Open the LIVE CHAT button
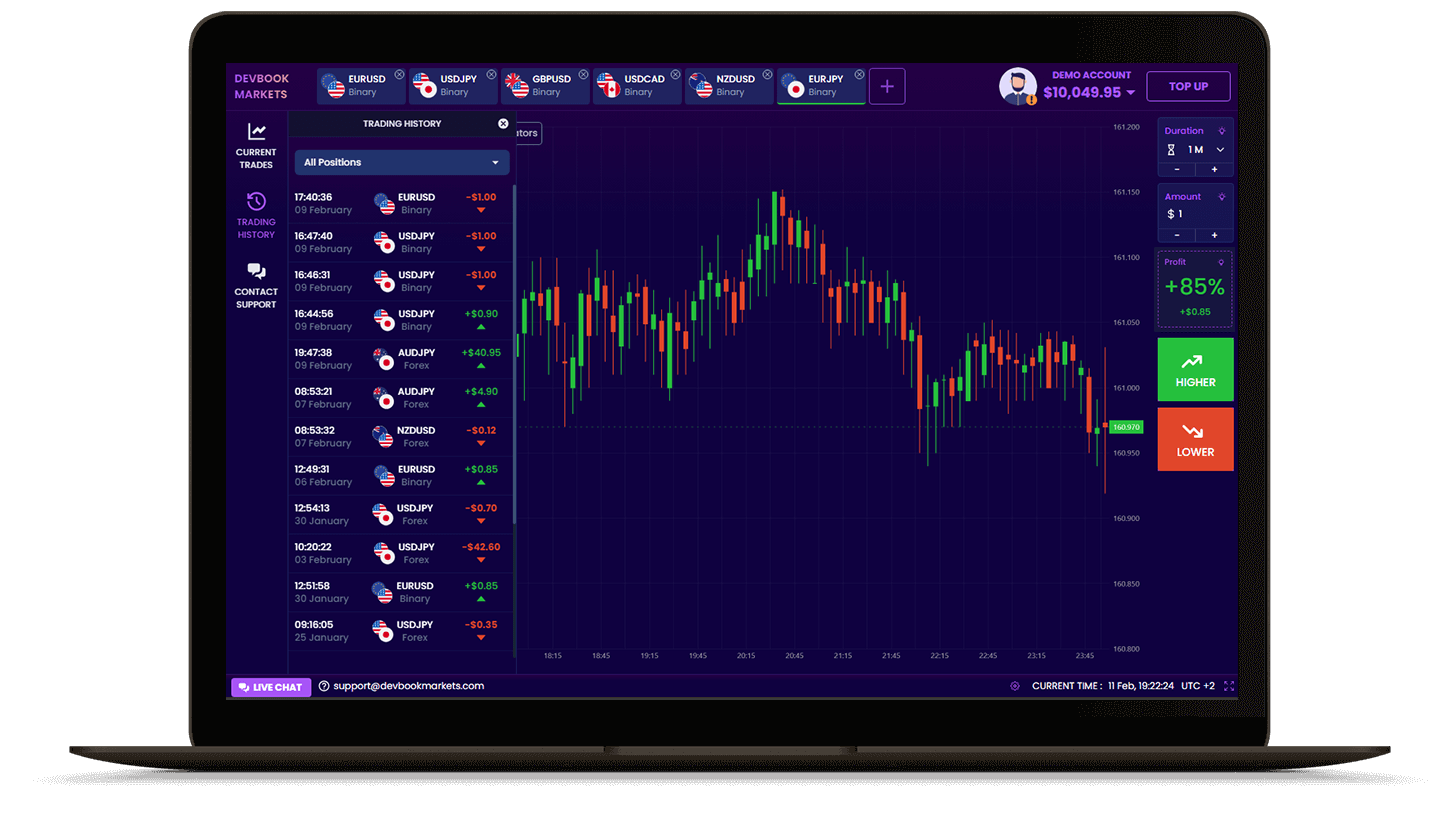Screen dimensions: 1440x822 (270, 687)
